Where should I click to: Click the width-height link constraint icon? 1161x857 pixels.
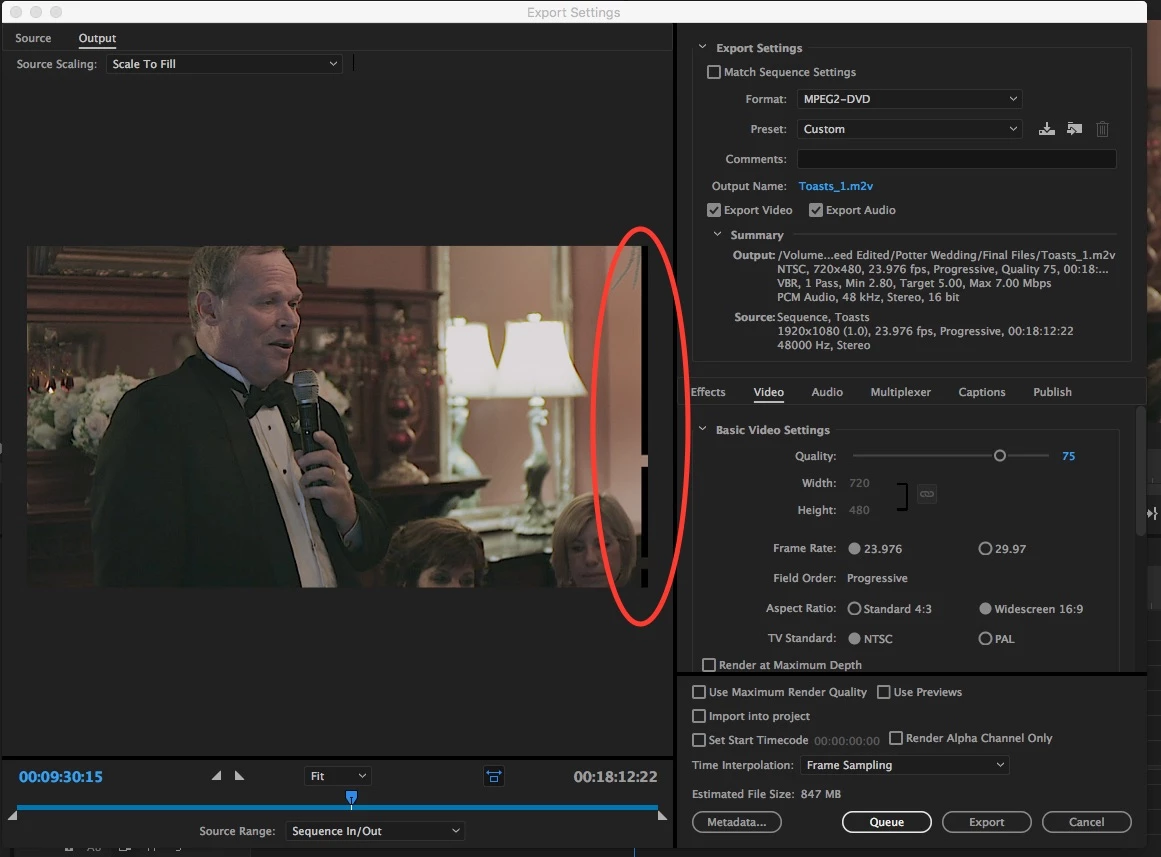(x=926, y=494)
